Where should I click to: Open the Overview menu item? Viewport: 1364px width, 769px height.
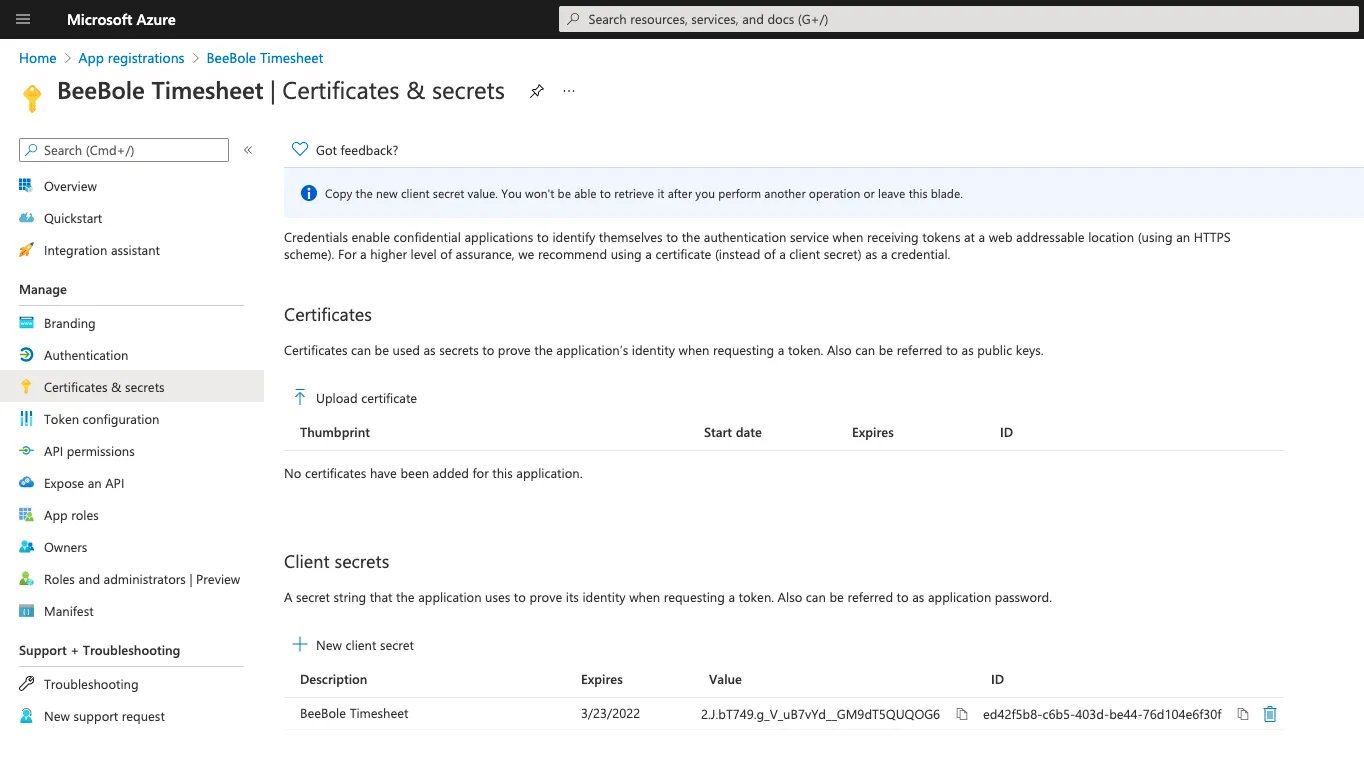[70, 186]
